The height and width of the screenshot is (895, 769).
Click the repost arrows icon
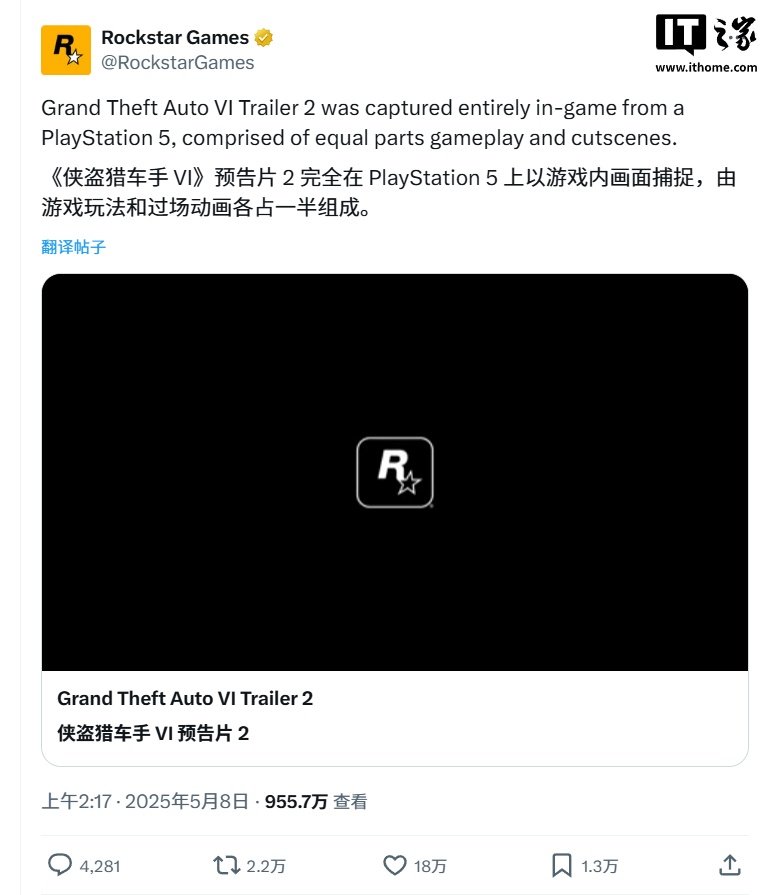tap(227, 865)
